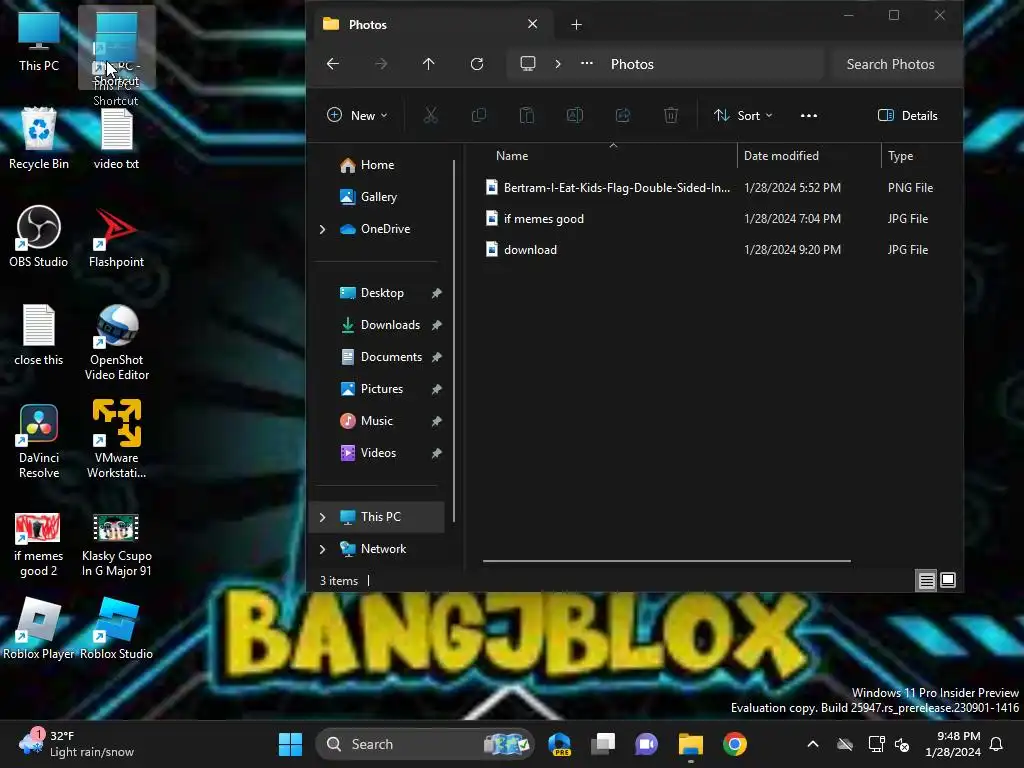The image size is (1024, 768).
Task: Switch to large thumbnails view icon
Action: [x=948, y=580]
